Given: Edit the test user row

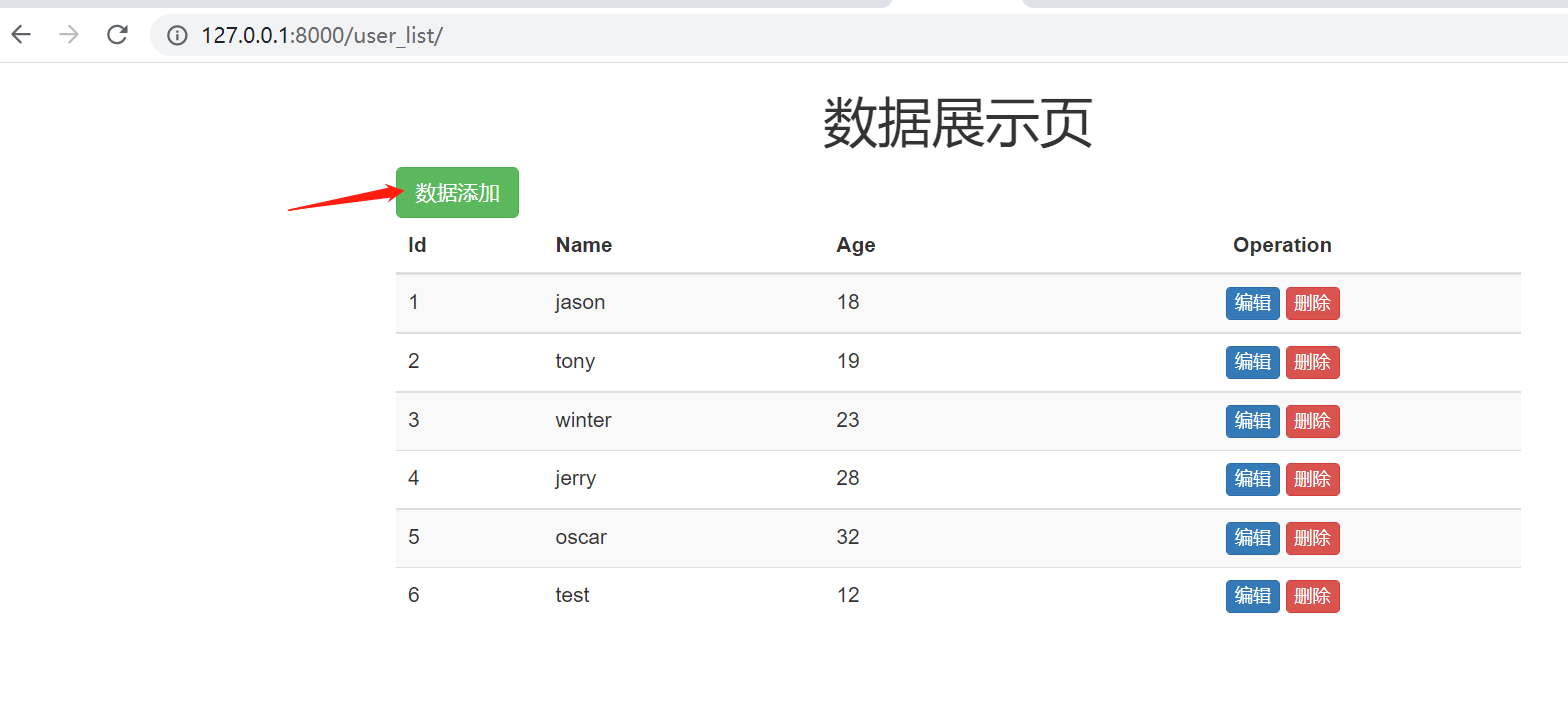Looking at the screenshot, I should (1252, 596).
